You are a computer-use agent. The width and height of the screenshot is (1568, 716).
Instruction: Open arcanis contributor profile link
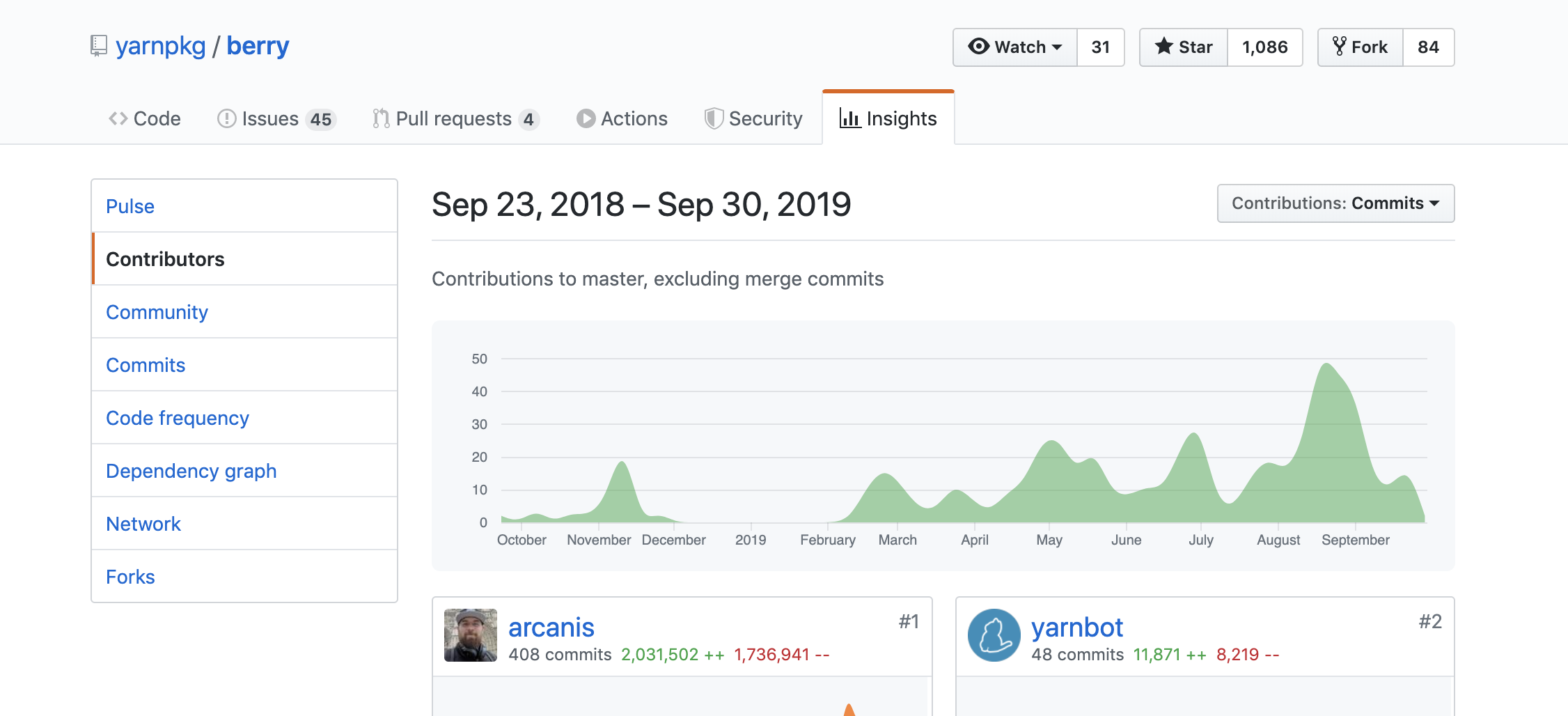[x=551, y=628]
